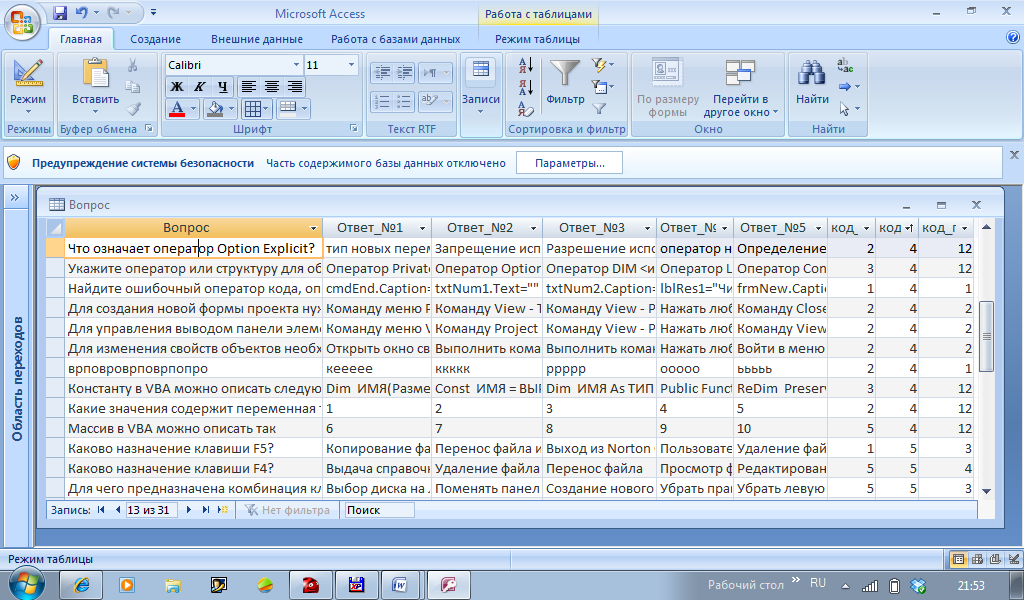Click the Фильтр funnel button

565,83
